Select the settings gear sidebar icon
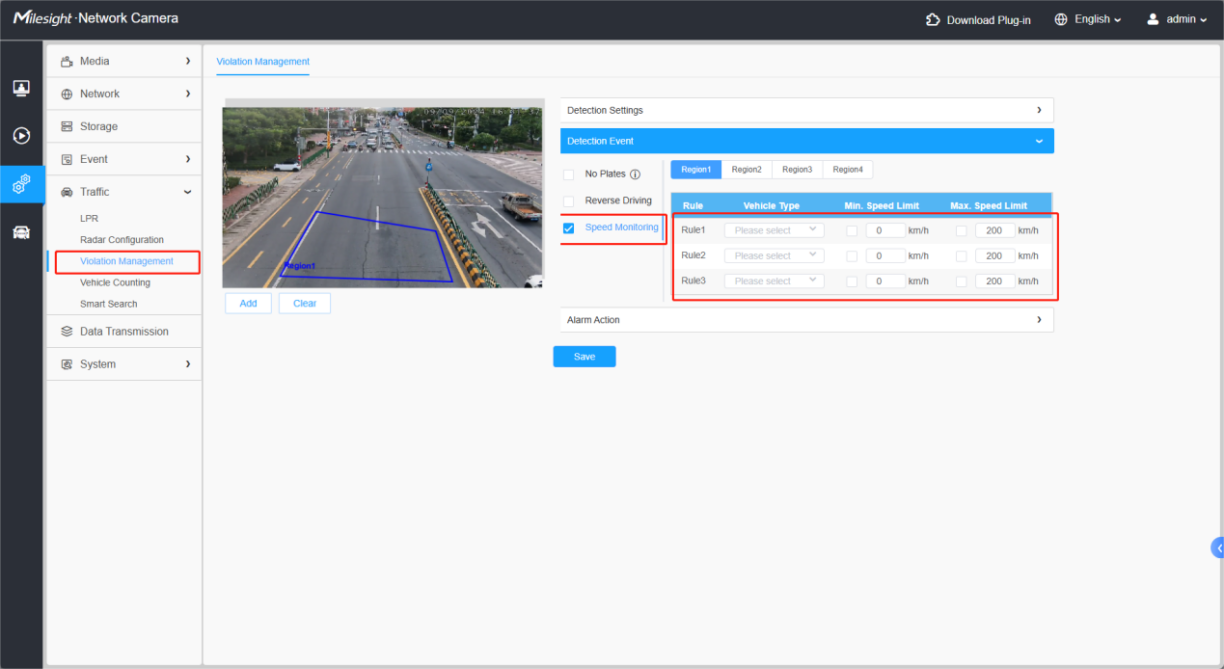Viewport: 1224px width, 669px height. [x=21, y=184]
